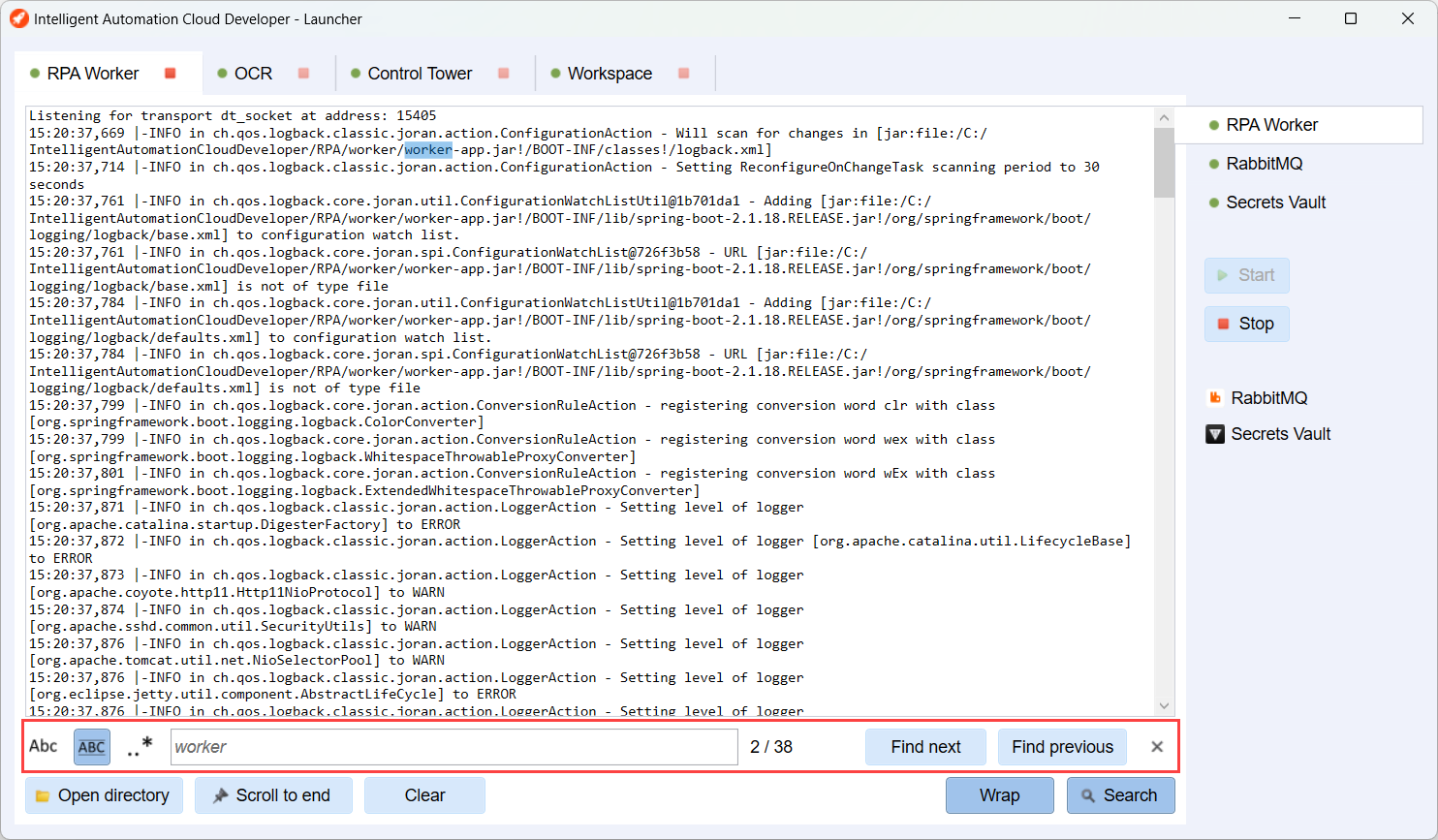
Task: Close the search bar with X
Action: pos(1157,747)
